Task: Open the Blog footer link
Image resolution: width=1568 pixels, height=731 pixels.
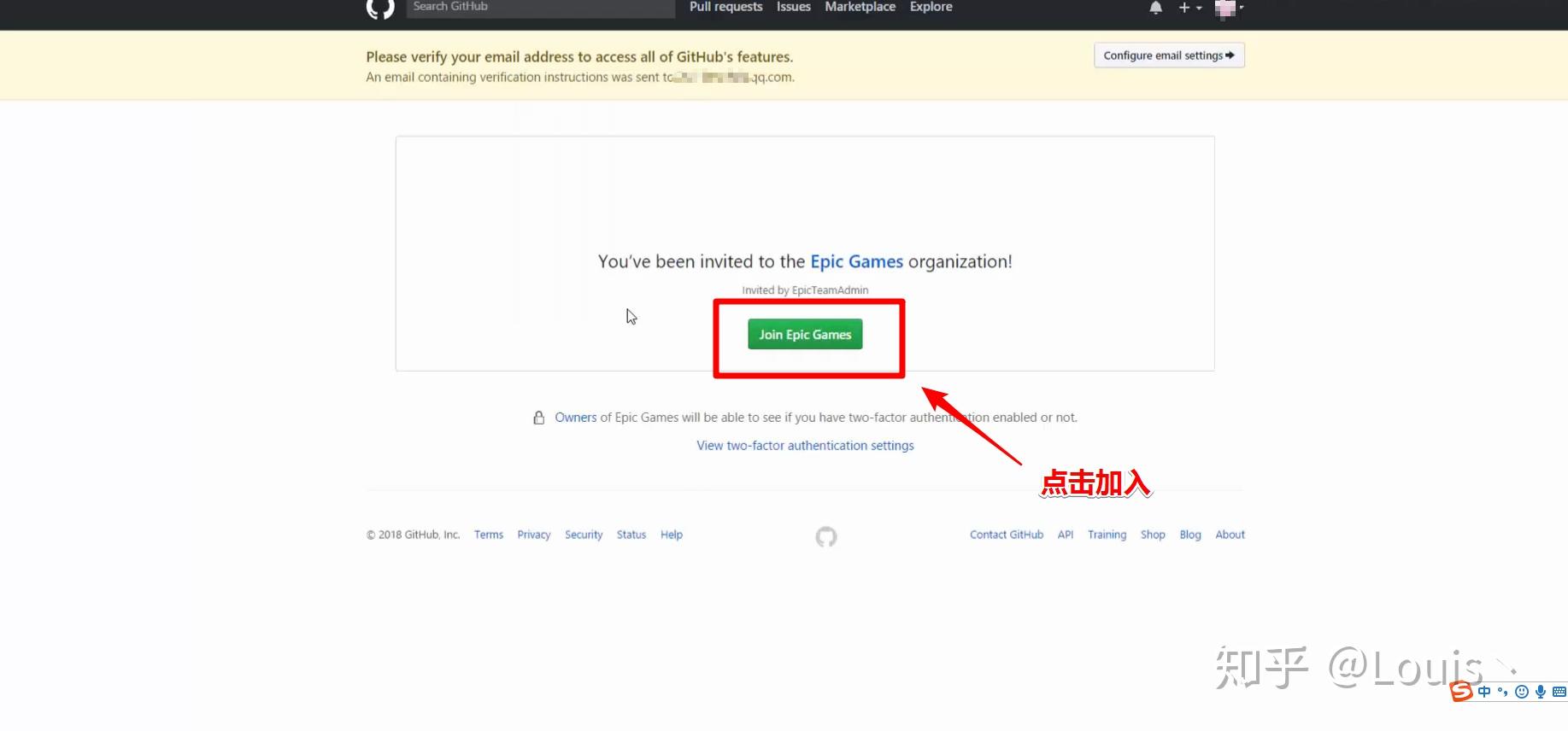Action: point(1190,535)
